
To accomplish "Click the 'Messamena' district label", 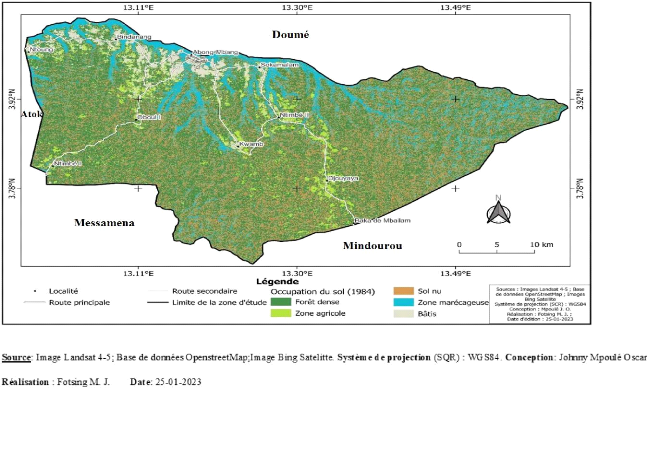I will click(104, 223).
